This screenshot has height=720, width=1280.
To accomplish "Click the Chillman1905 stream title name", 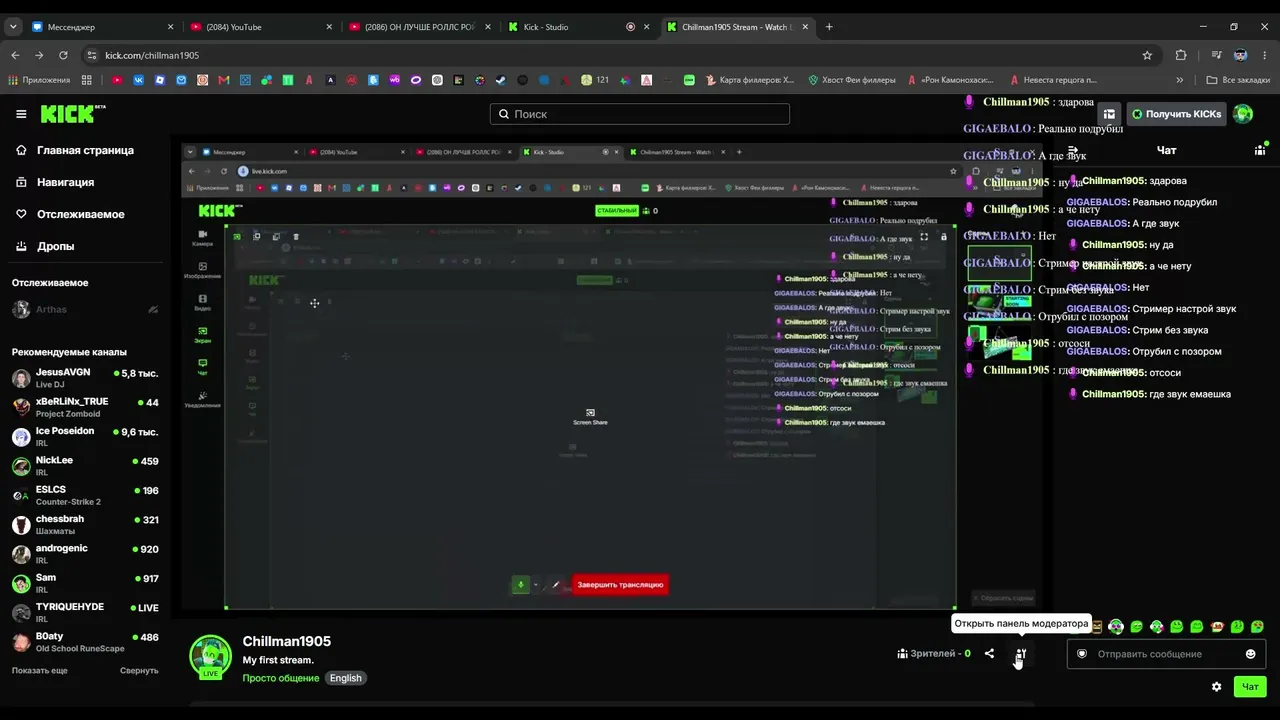I will pos(287,641).
